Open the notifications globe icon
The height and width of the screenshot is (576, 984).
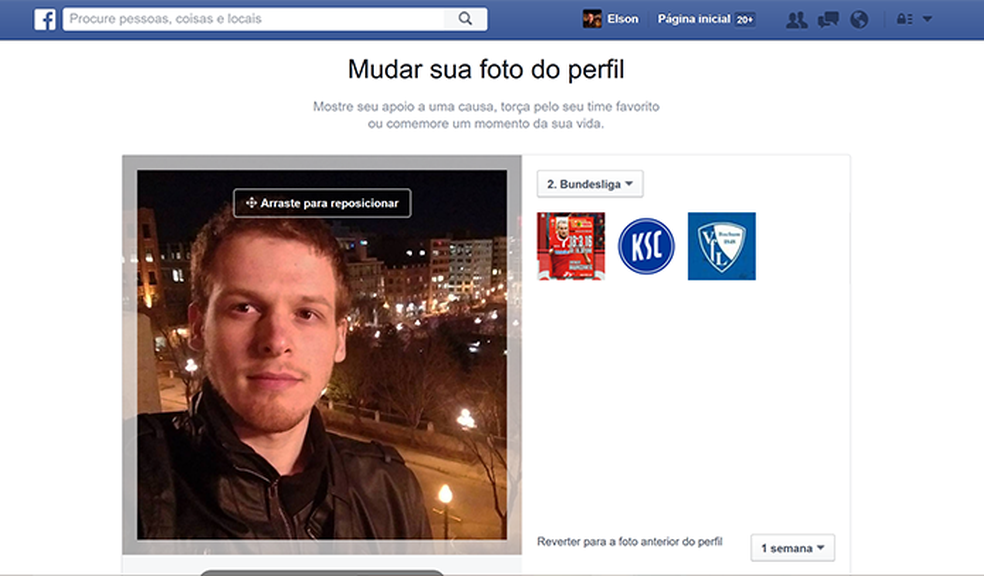[x=859, y=18]
